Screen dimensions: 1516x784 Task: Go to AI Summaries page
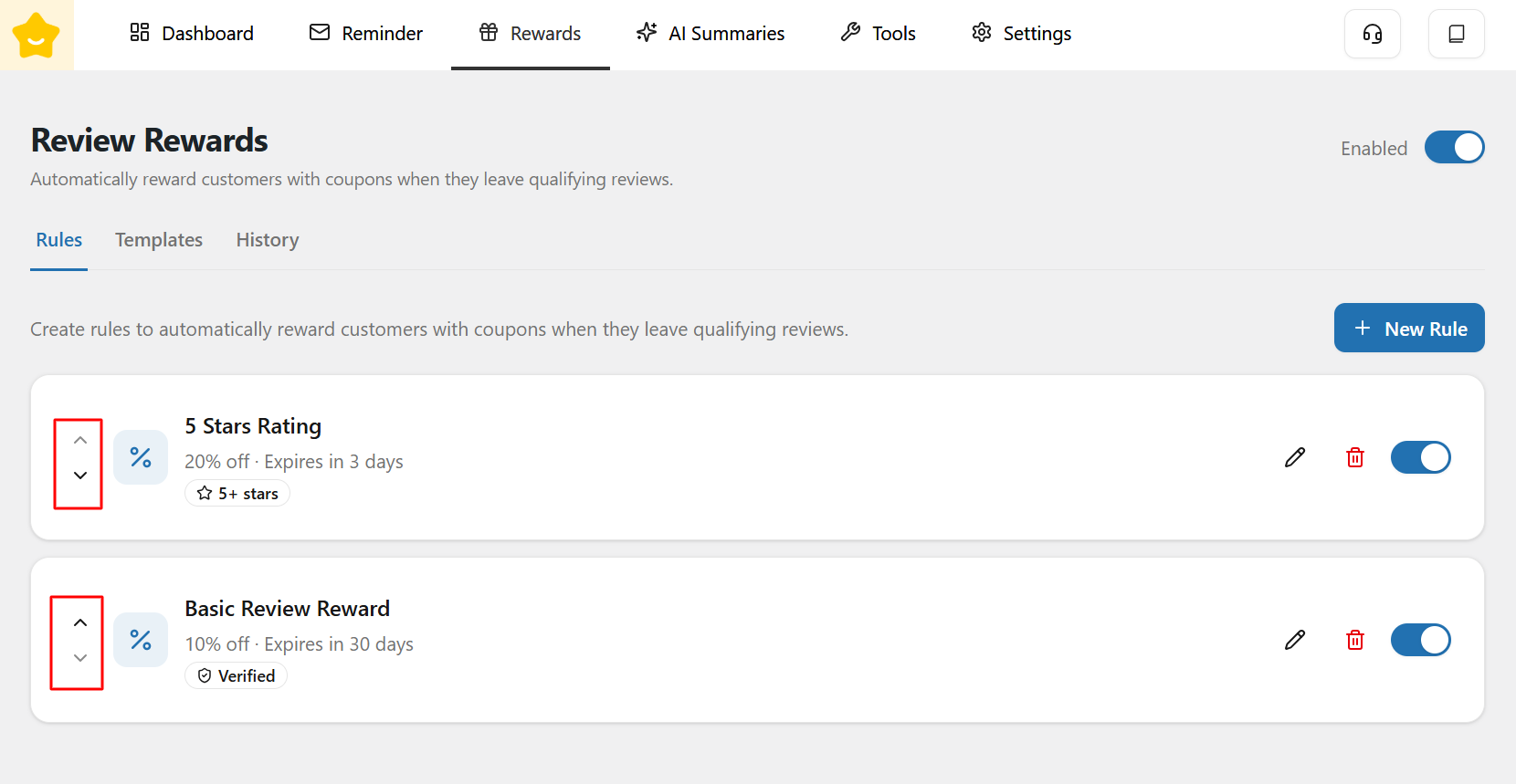pyautogui.click(x=711, y=34)
